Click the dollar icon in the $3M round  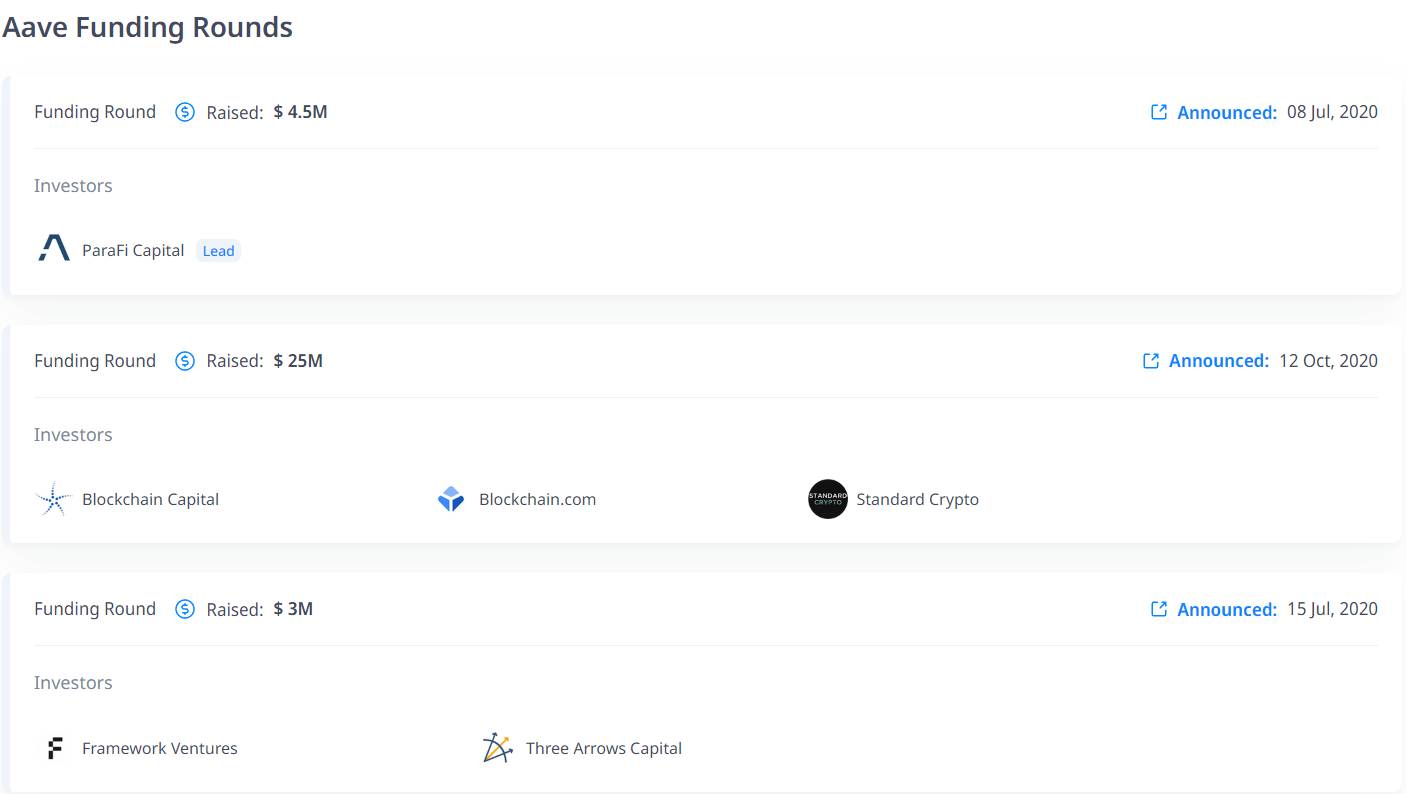[185, 609]
